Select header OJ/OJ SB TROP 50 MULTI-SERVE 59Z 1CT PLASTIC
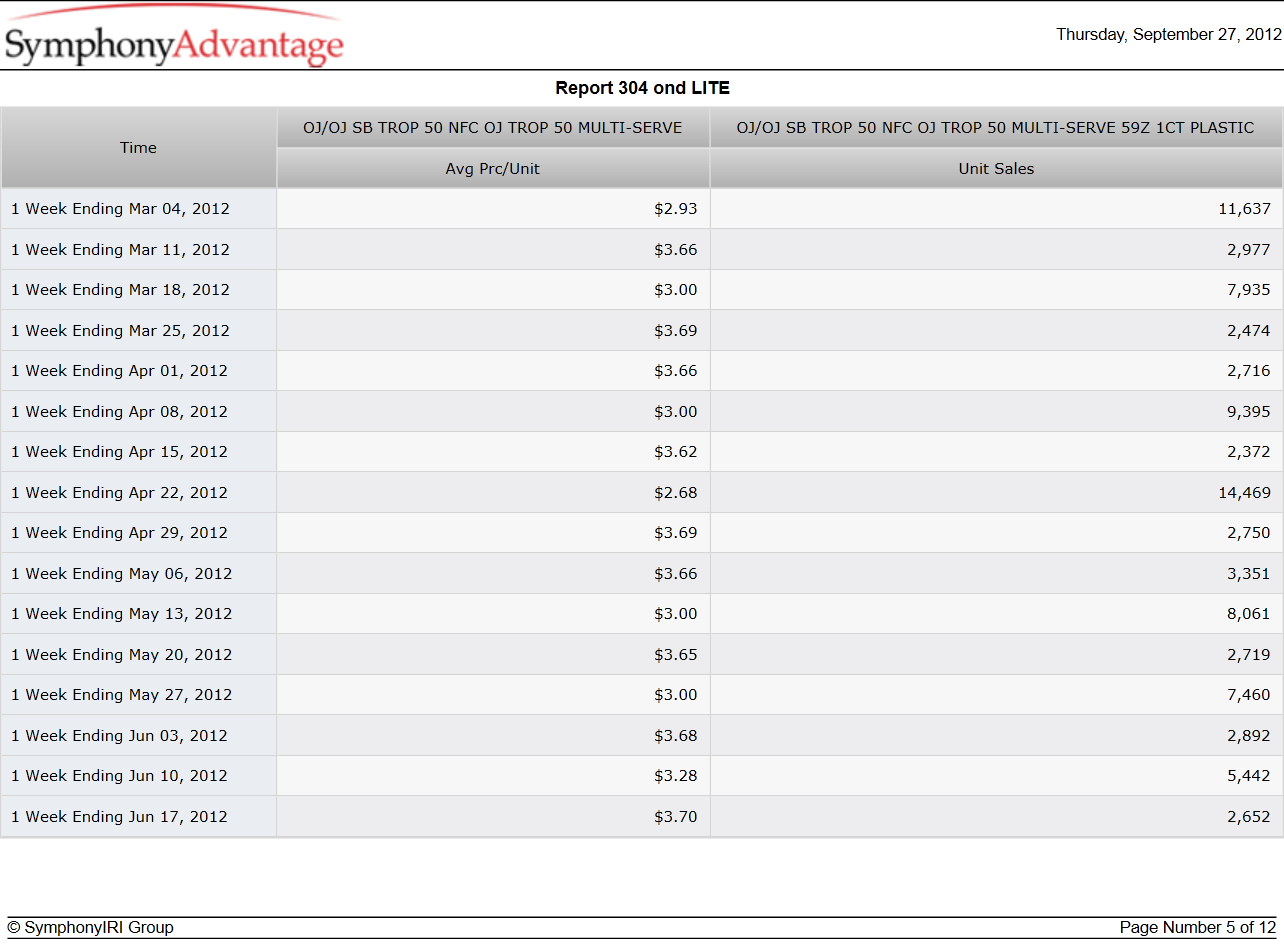This screenshot has height=946, width=1284. pos(996,128)
